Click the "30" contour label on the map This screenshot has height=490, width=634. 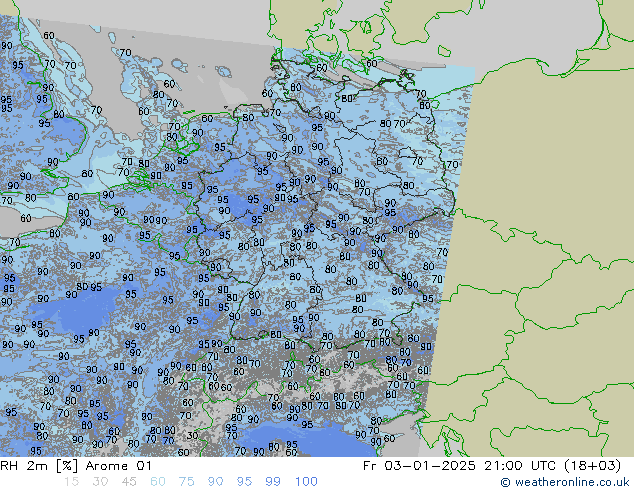point(192,435)
